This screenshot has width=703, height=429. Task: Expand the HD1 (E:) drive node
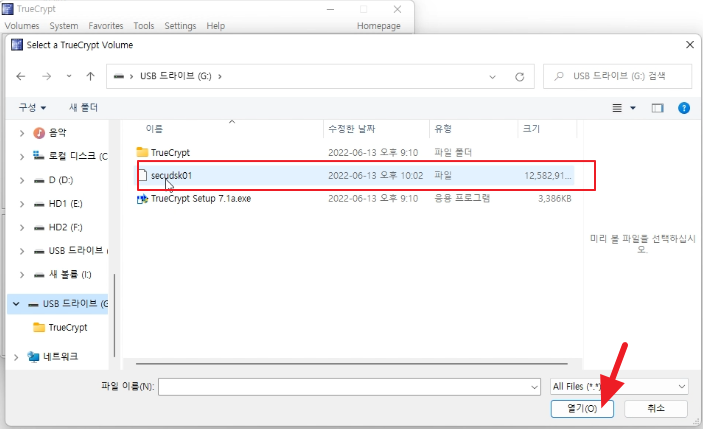click(22, 204)
